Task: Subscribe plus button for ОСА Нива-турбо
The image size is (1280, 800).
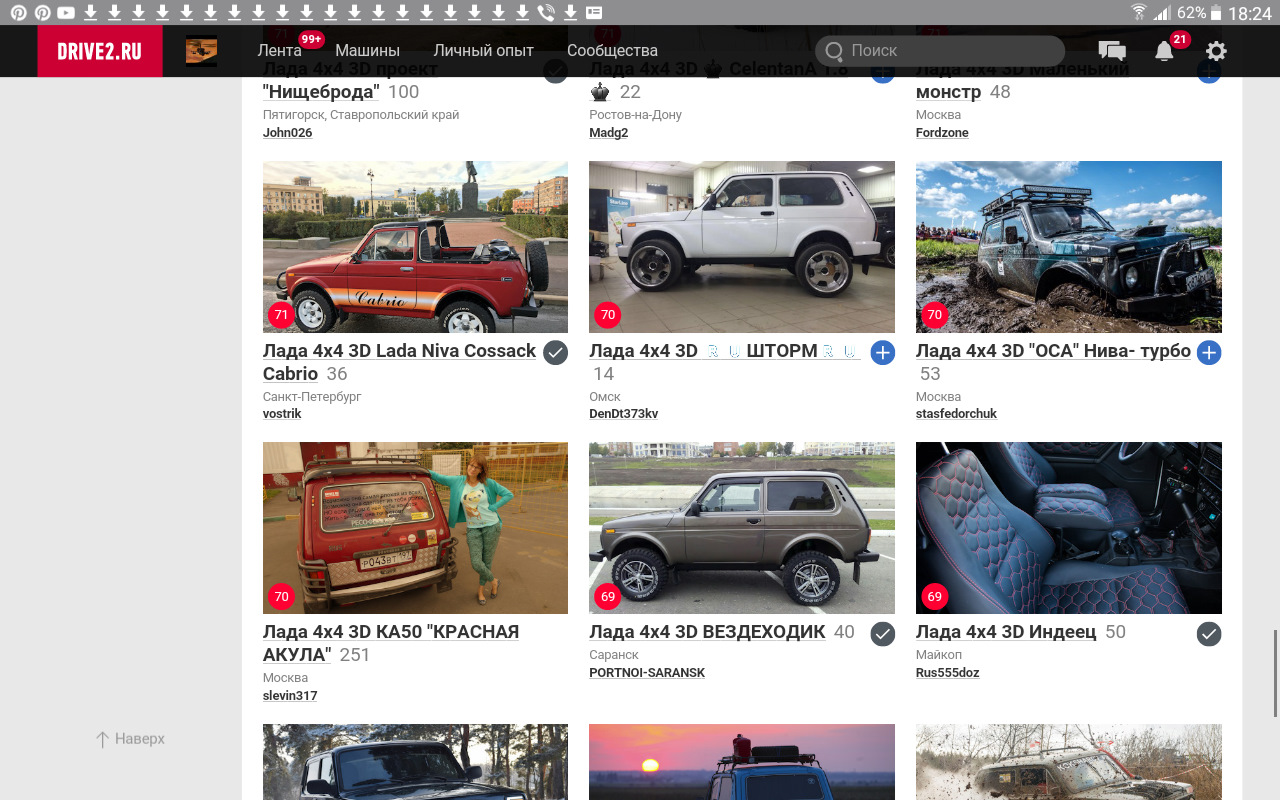Action: (1209, 352)
